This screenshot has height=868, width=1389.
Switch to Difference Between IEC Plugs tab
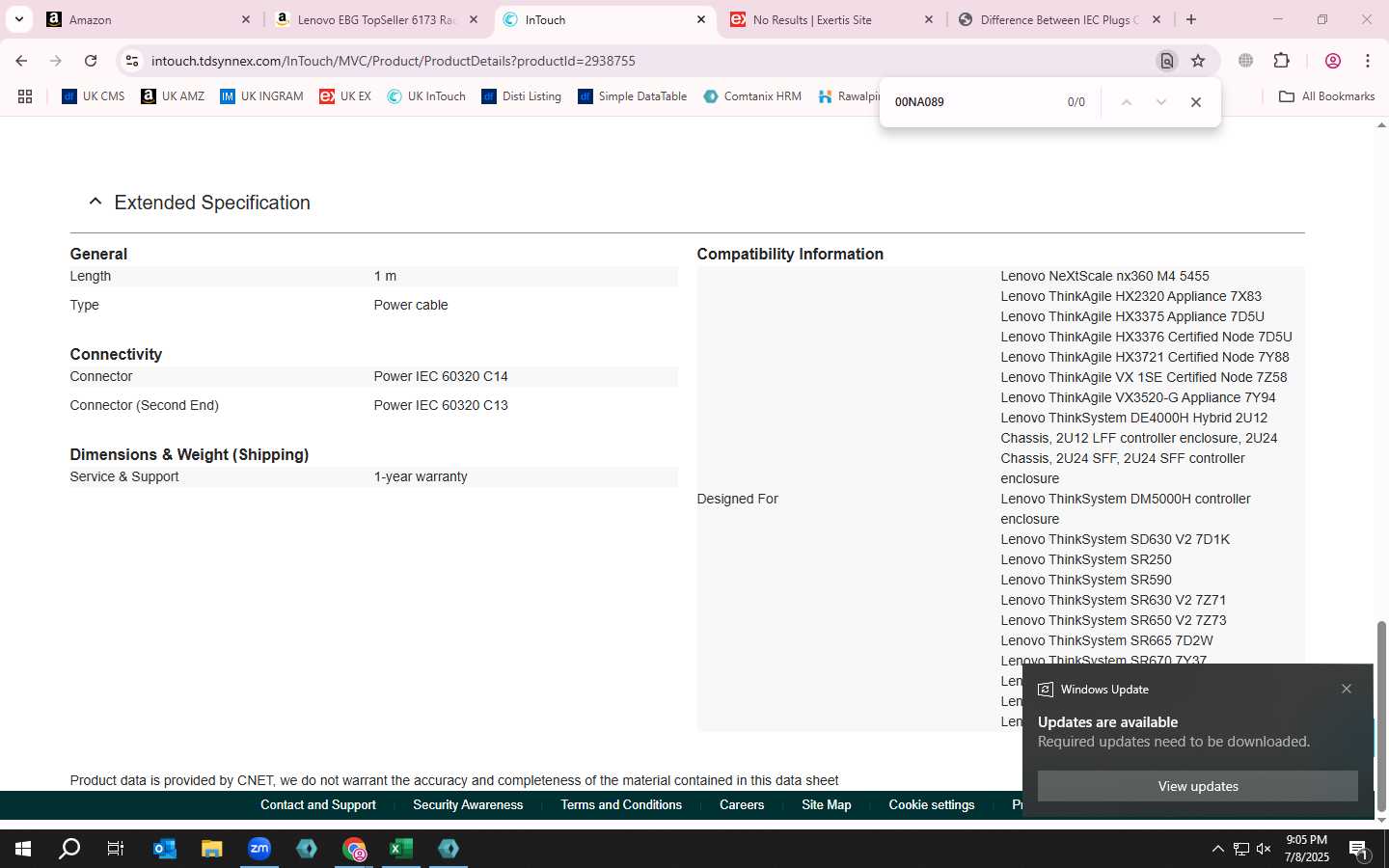1059,19
